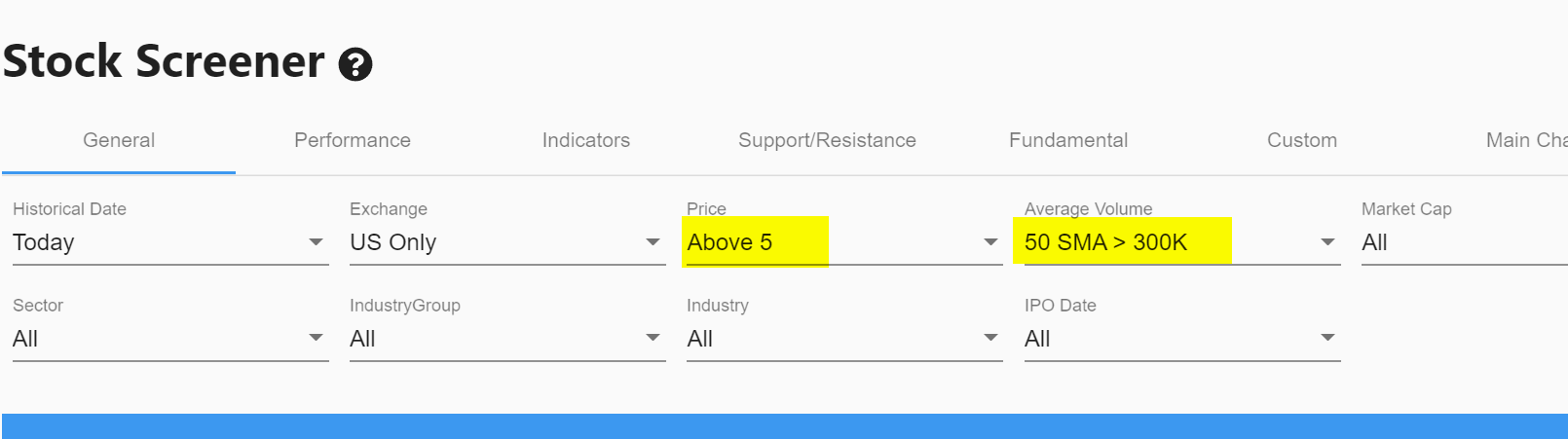Click the 50 SMA > 300K value

1105,242
